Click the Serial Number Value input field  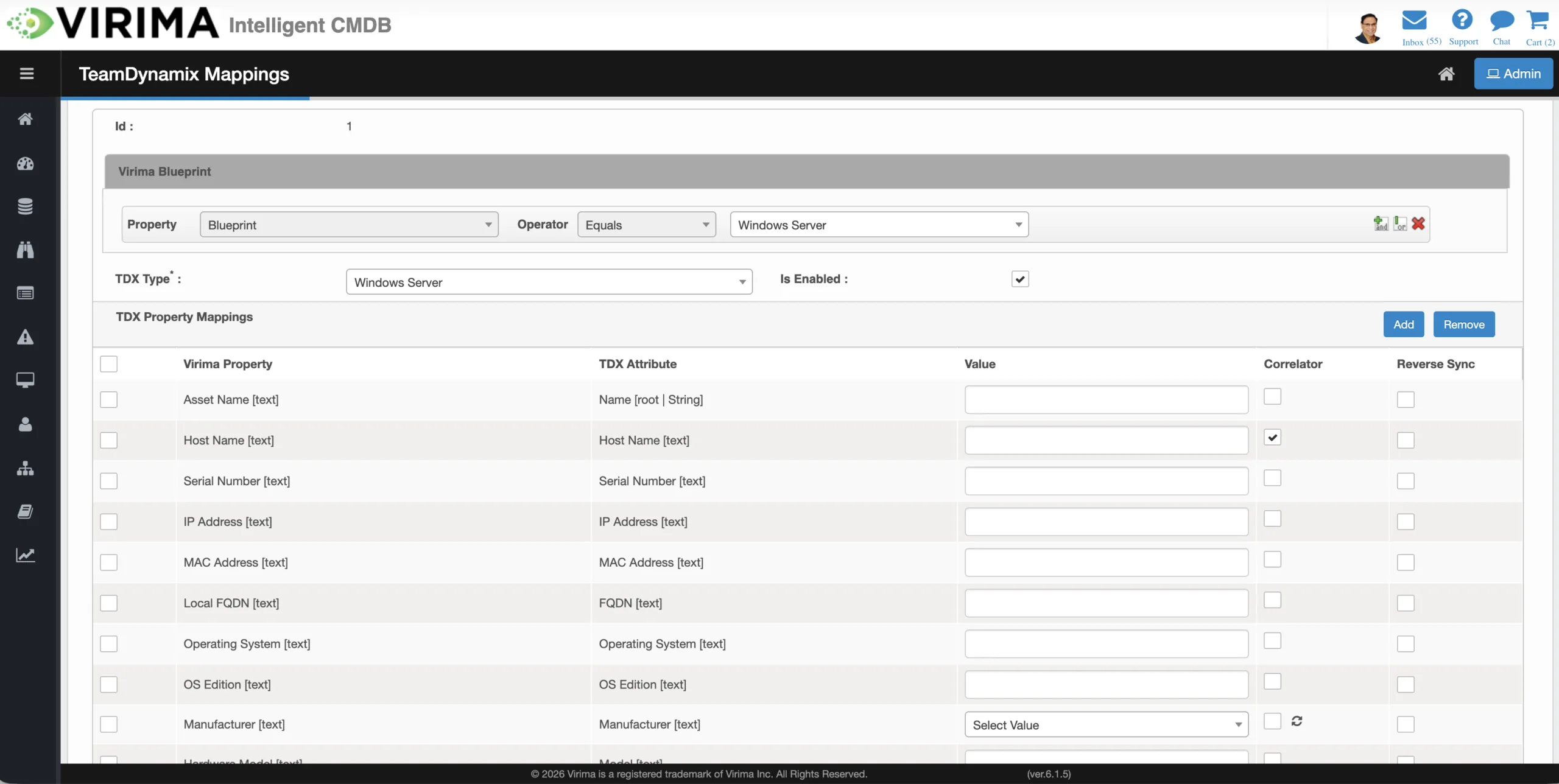pos(1107,481)
